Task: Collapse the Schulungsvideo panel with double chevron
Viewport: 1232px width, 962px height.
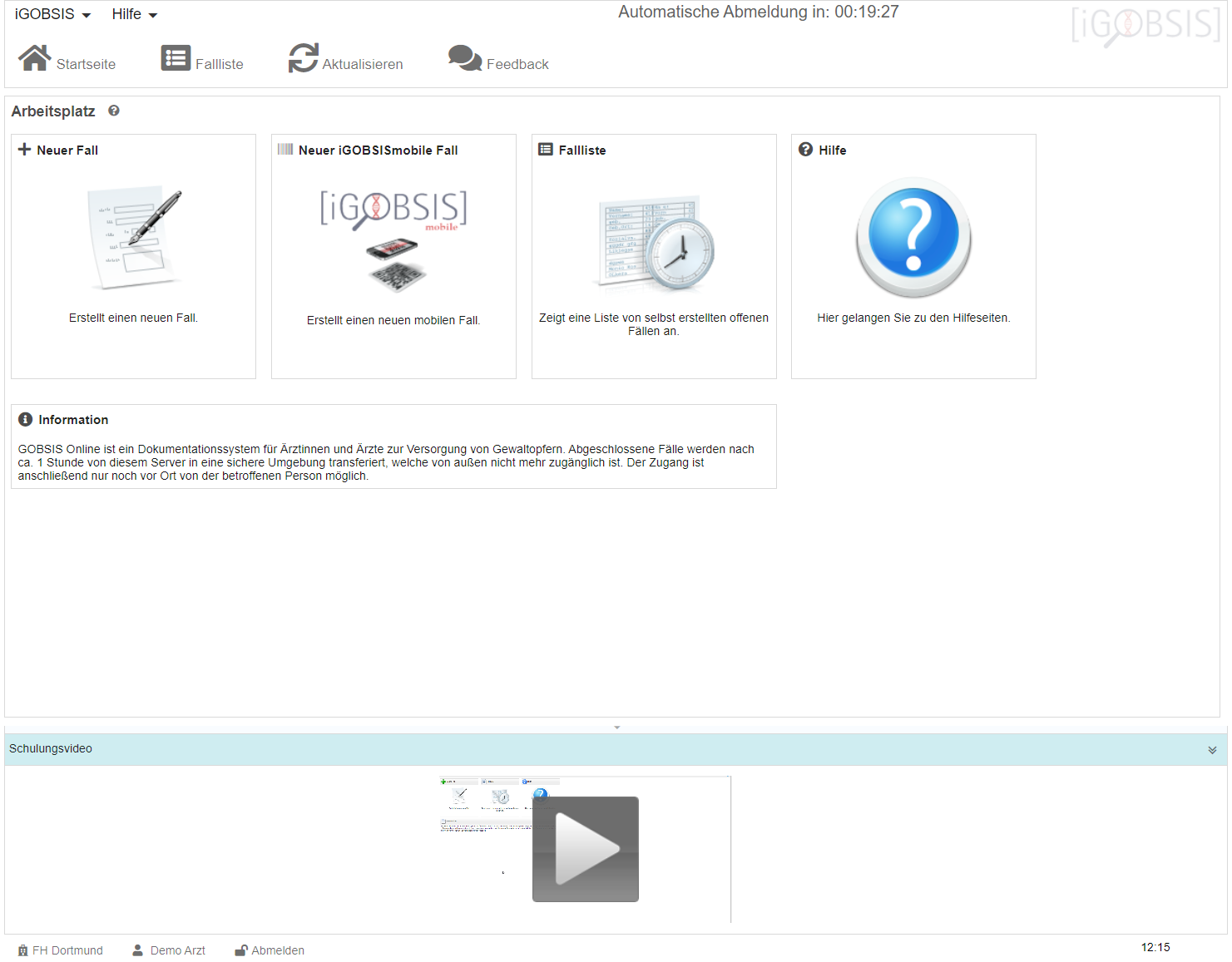Action: pyautogui.click(x=1212, y=750)
